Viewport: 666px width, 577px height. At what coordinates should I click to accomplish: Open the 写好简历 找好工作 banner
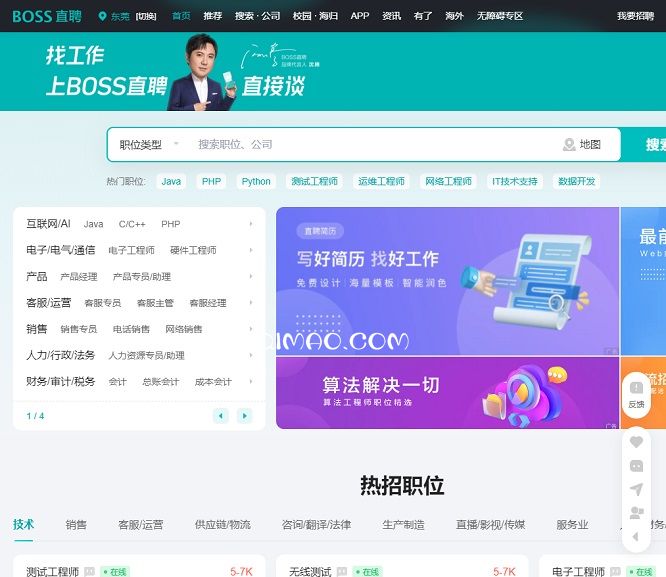click(x=447, y=281)
